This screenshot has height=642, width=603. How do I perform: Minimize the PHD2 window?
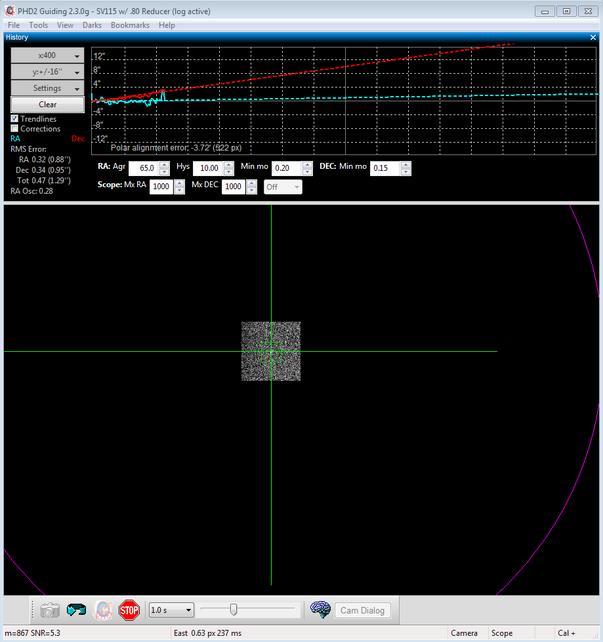[545, 11]
